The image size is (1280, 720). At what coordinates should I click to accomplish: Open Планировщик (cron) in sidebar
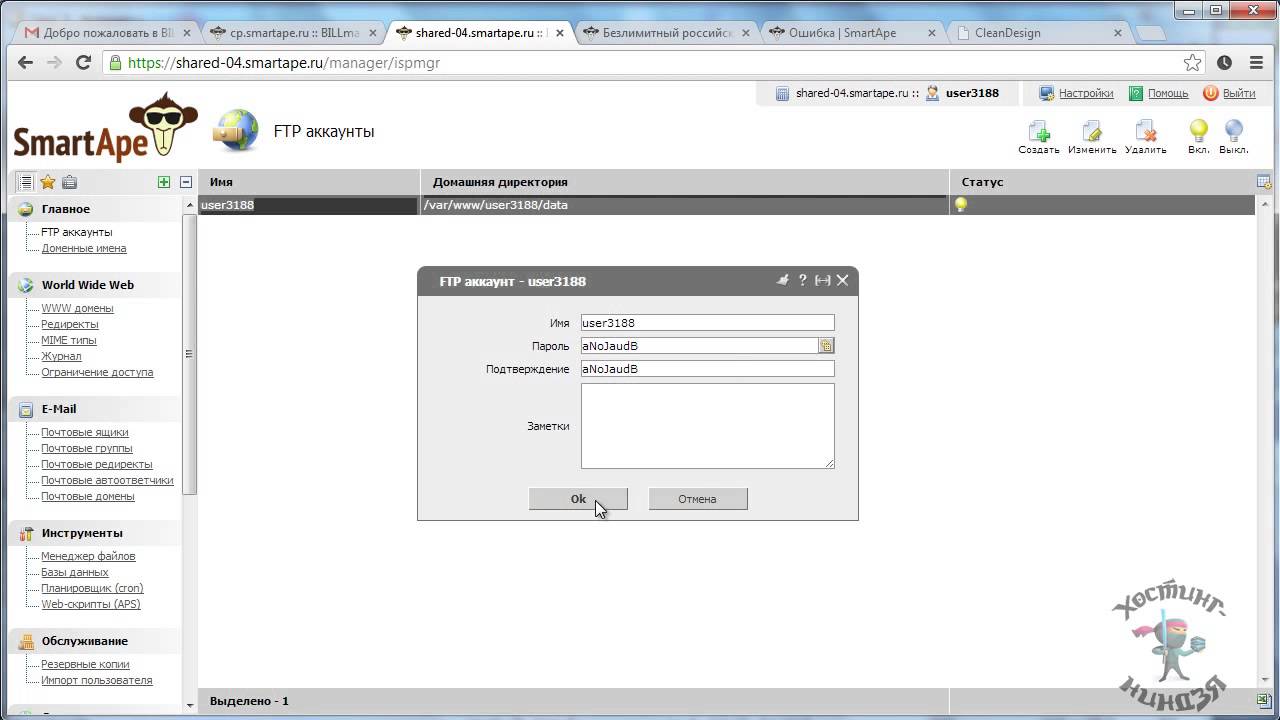[x=92, y=588]
